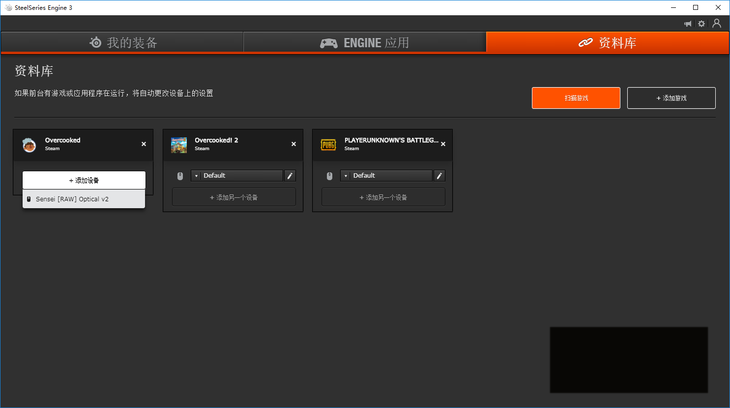The height and width of the screenshot is (408, 730).
Task: Choose Sensei [RAW] Optical v2 from dropdown list
Action: (x=84, y=199)
